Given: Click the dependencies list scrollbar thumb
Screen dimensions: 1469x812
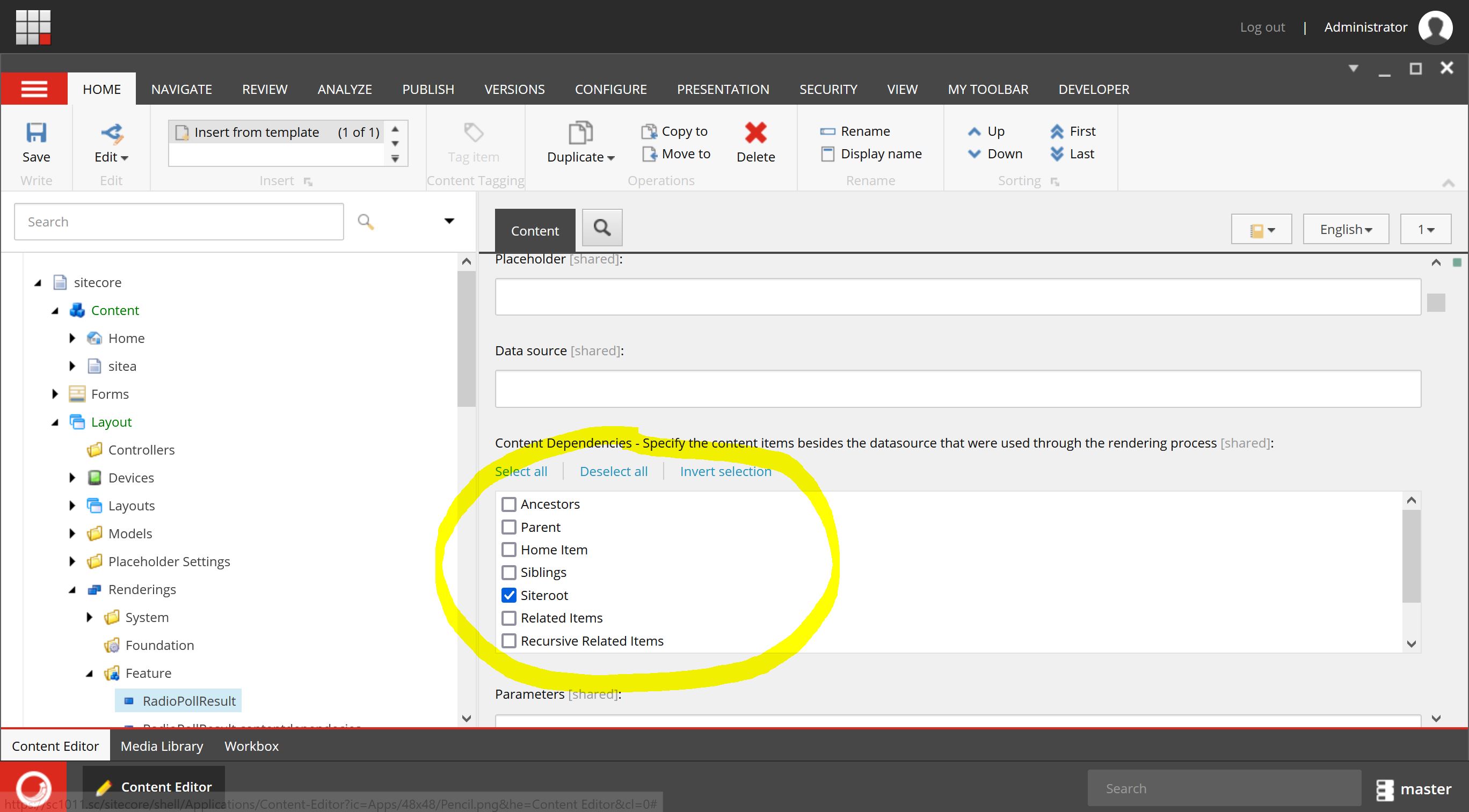Looking at the screenshot, I should click(1412, 556).
